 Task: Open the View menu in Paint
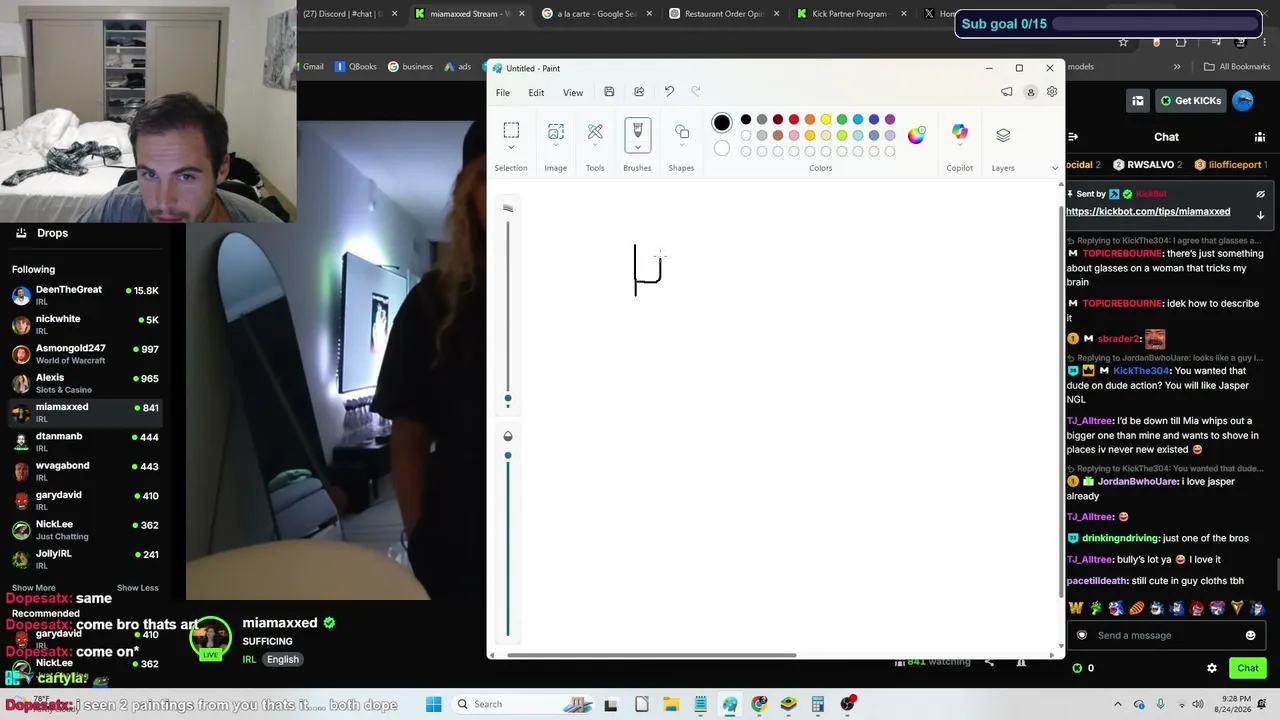[x=573, y=93]
